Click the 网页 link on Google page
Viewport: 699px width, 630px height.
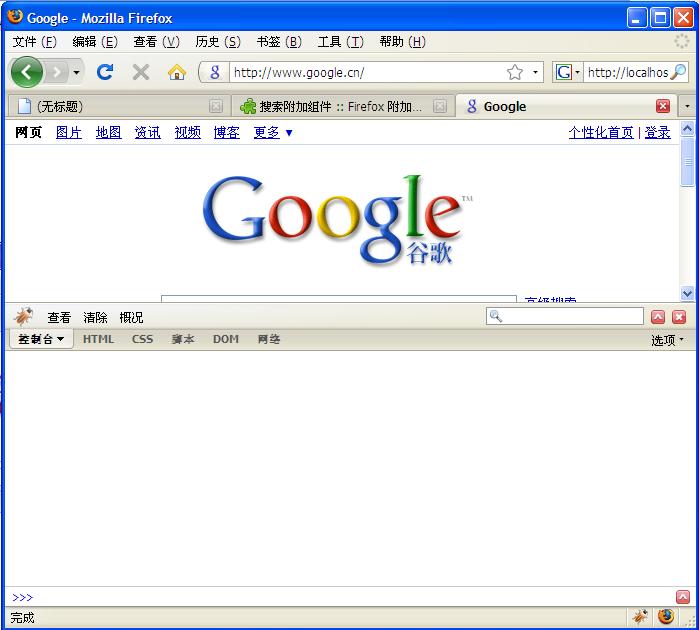click(x=29, y=132)
